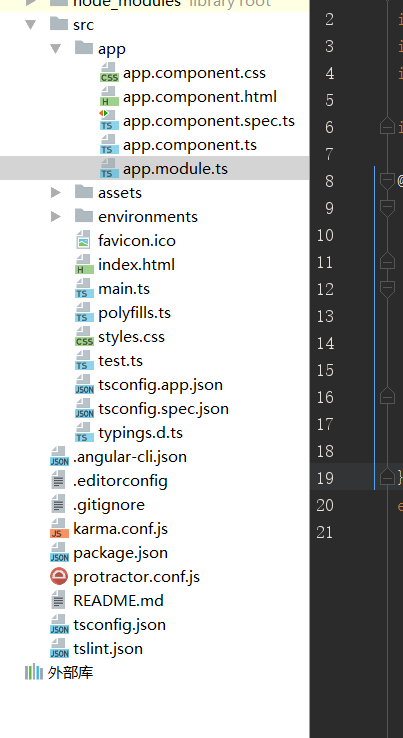Click the karma.conf.js JS file icon

(59, 529)
